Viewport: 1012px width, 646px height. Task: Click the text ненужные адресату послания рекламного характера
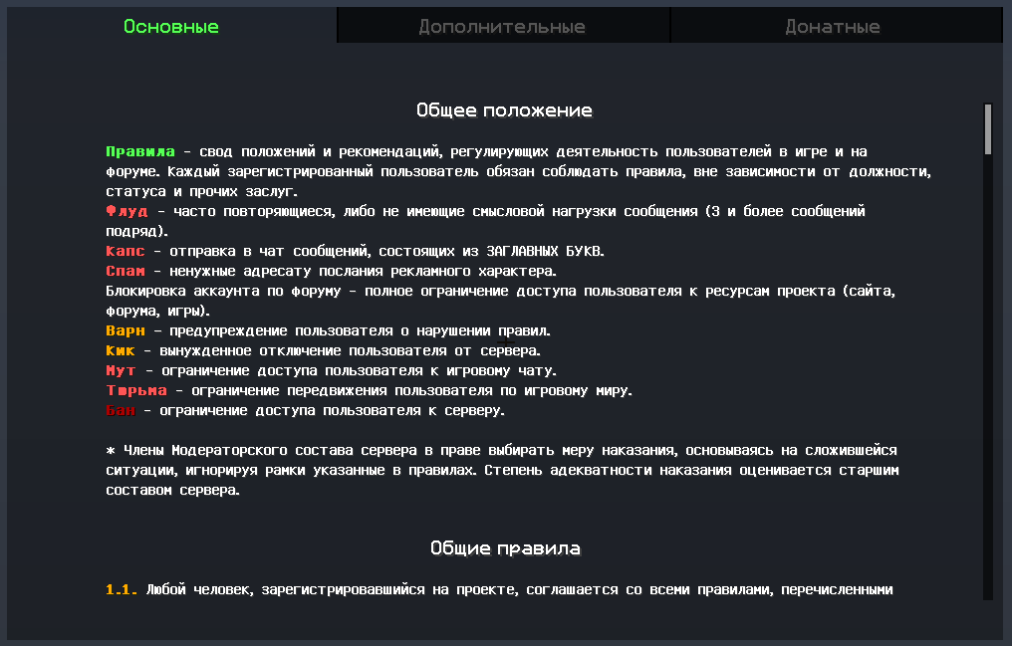point(363,271)
